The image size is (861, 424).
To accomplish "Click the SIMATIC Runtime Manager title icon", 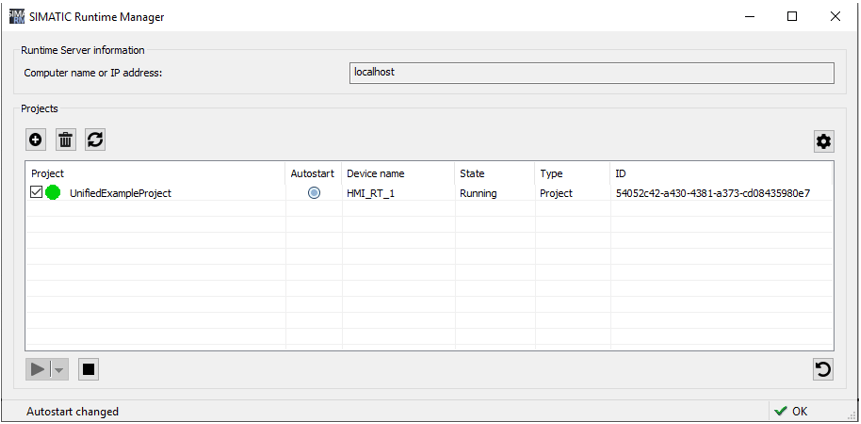I will [x=18, y=16].
